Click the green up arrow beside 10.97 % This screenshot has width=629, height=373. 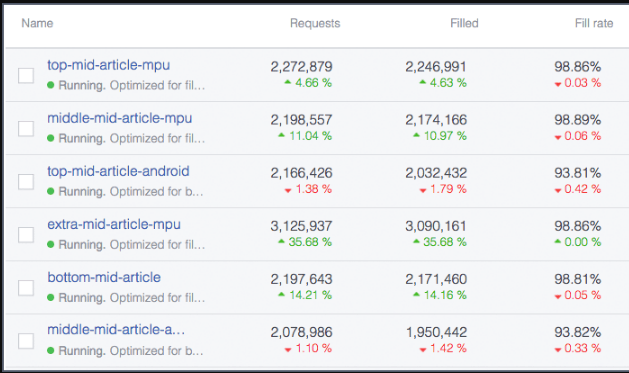click(416, 135)
